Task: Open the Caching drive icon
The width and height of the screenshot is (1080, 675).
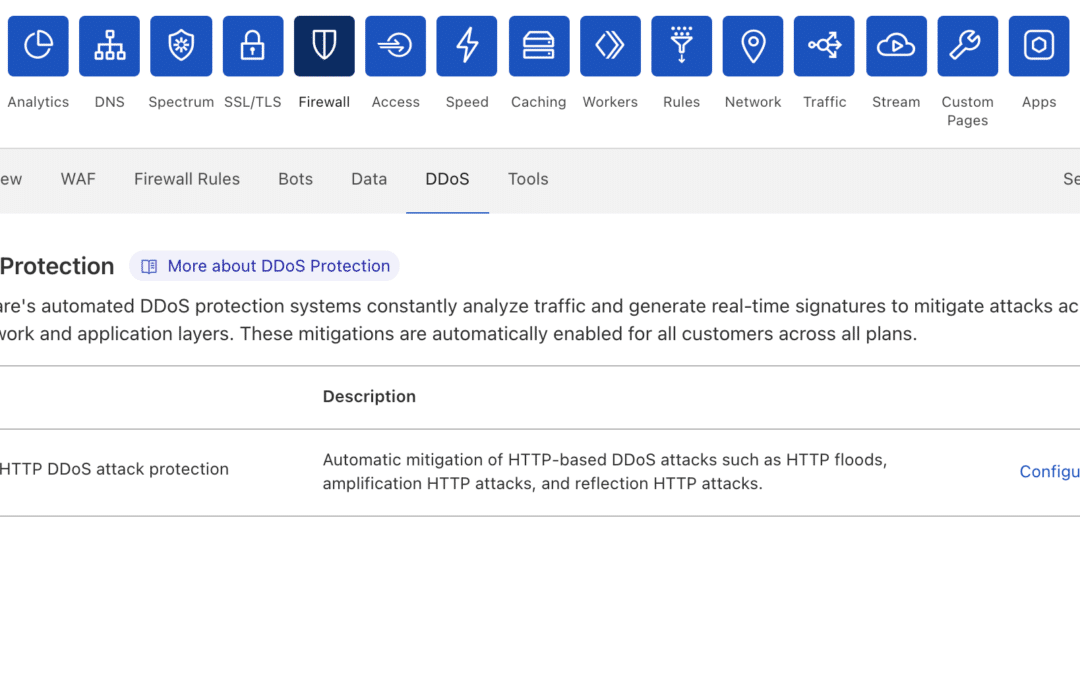Action: tap(539, 45)
